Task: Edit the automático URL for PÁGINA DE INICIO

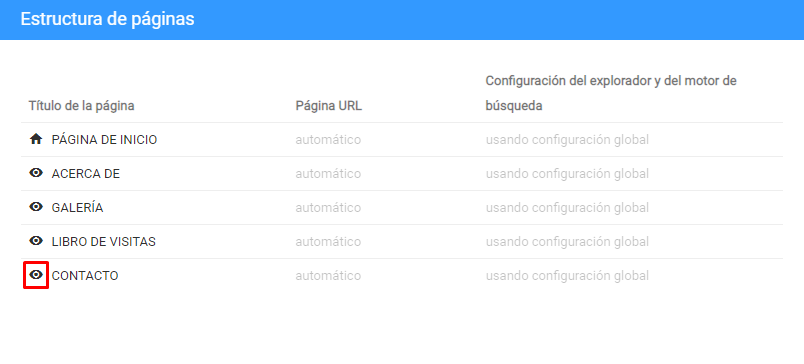Action: tap(328, 139)
